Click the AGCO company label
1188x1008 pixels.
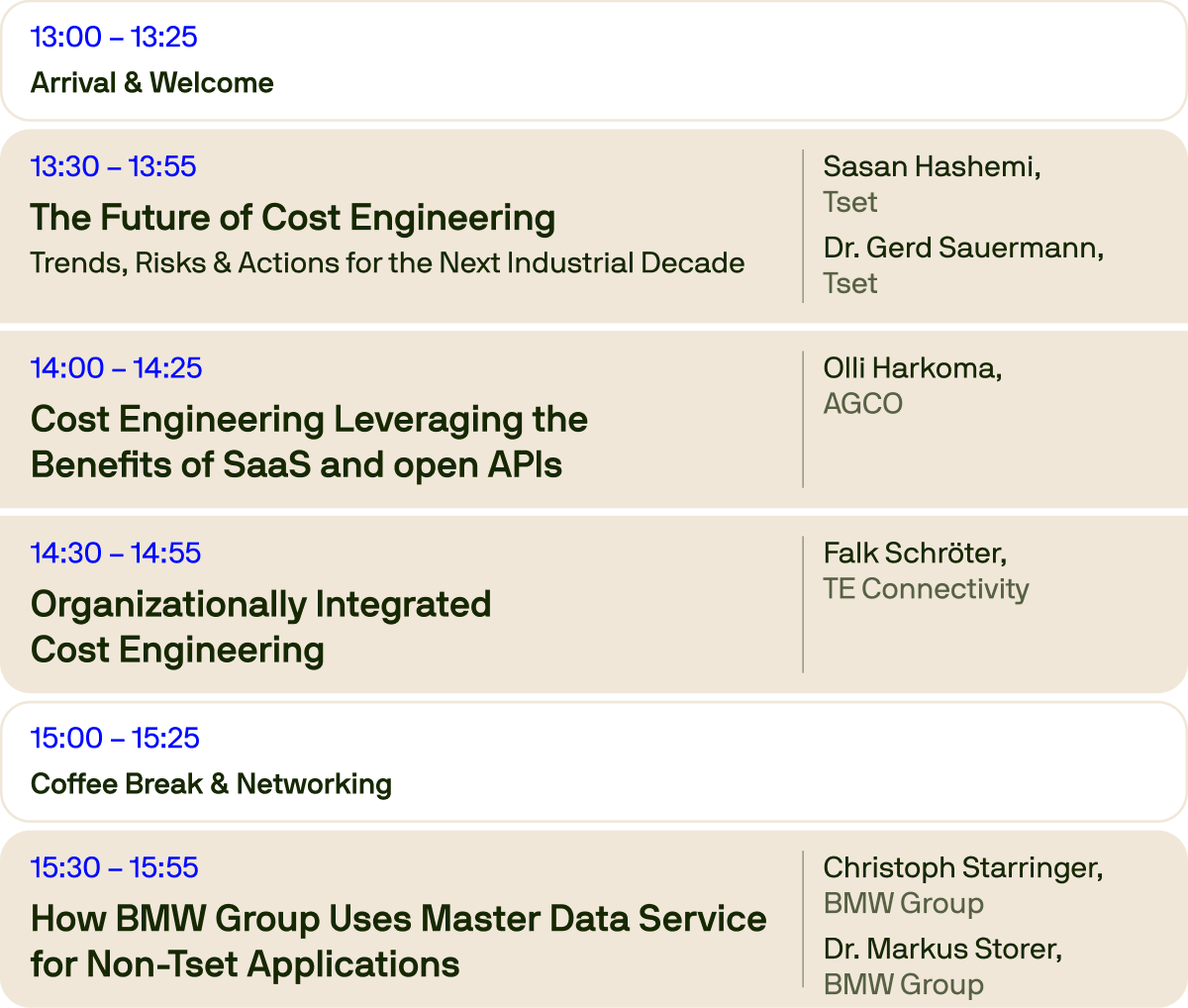(862, 403)
